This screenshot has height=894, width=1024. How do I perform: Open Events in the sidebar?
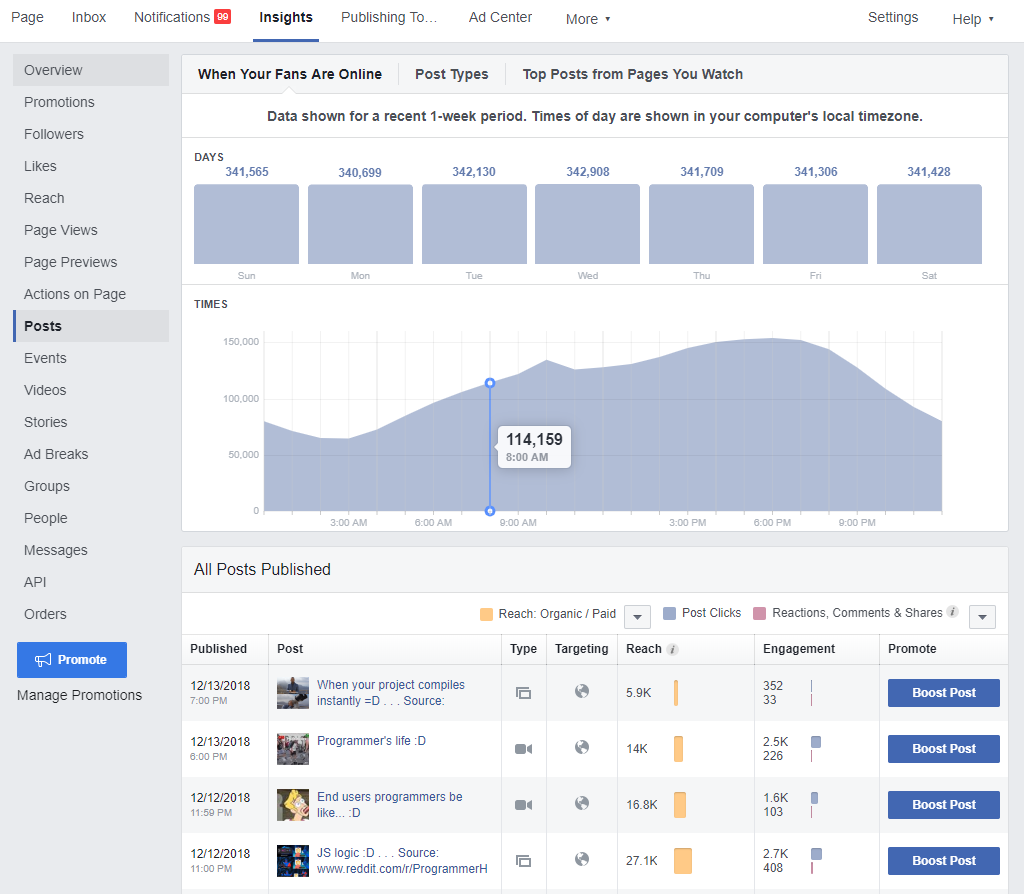[91, 358]
